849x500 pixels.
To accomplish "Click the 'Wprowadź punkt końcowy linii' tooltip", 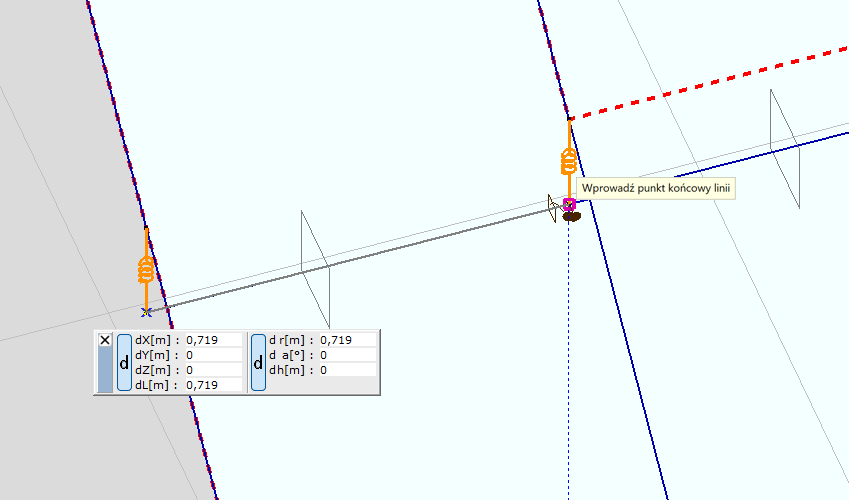I will coord(656,189).
